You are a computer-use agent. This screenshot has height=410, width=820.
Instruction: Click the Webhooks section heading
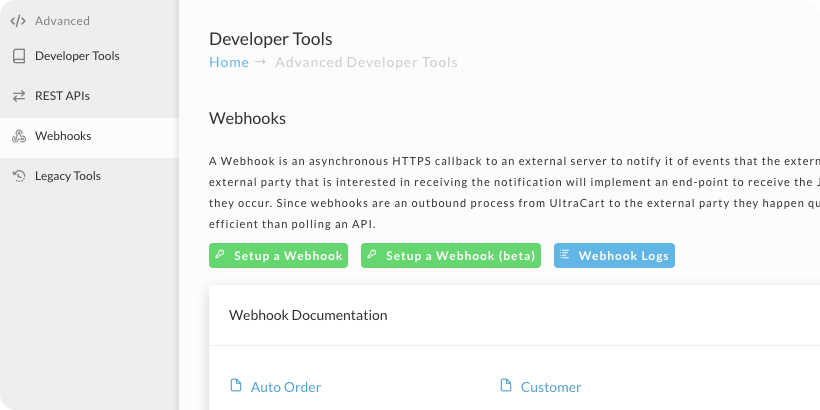tap(247, 118)
